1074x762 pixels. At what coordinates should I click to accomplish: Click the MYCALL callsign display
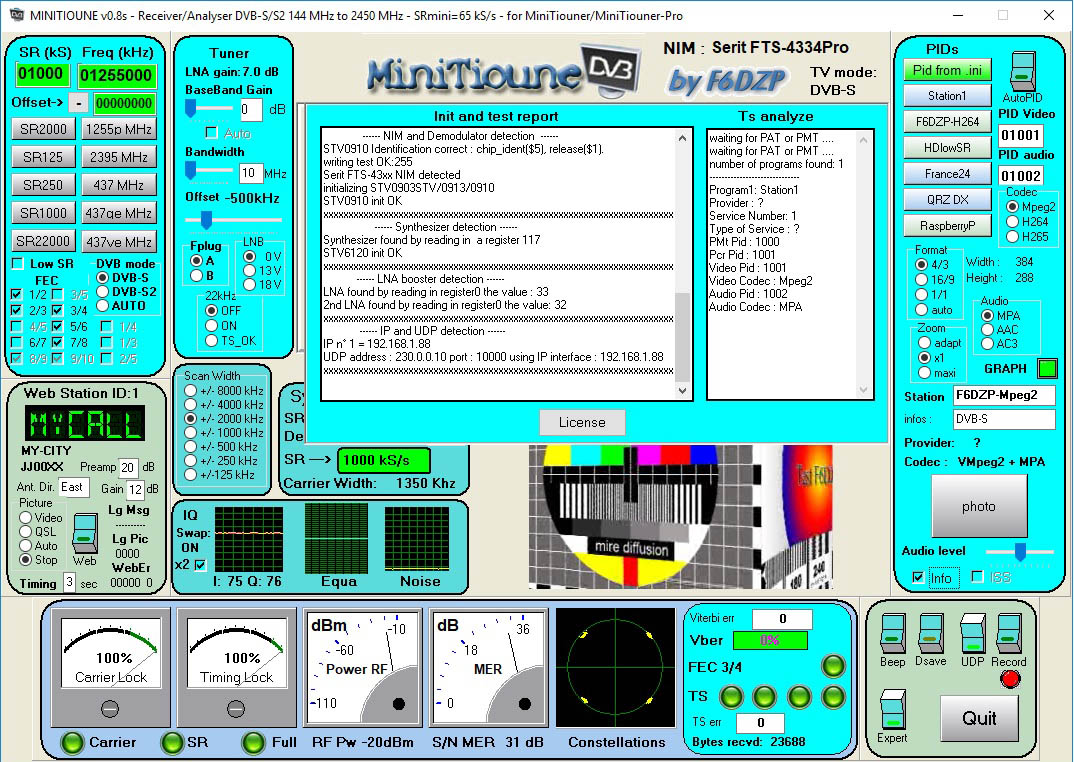point(85,423)
